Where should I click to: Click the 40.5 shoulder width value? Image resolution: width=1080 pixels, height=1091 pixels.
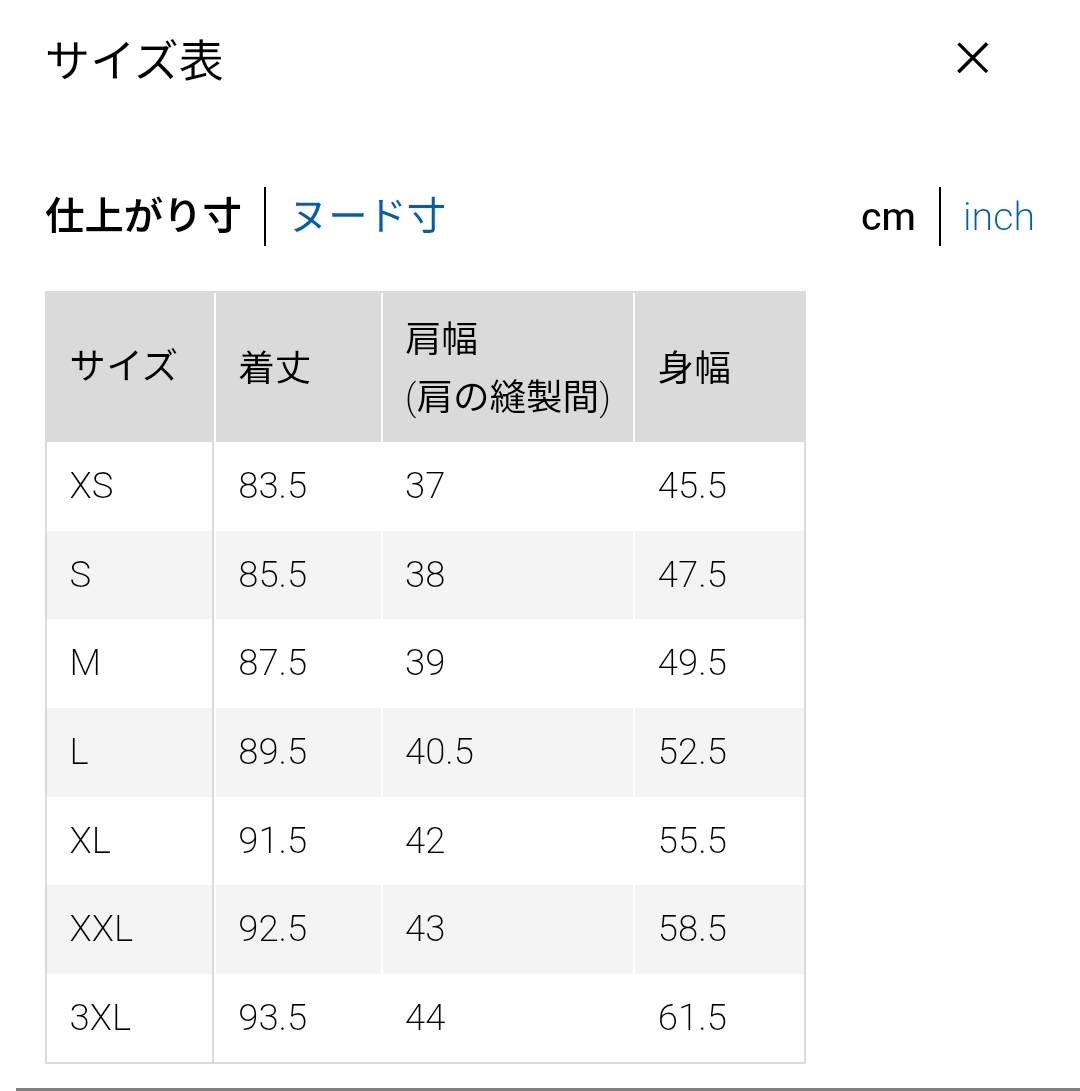click(x=439, y=752)
